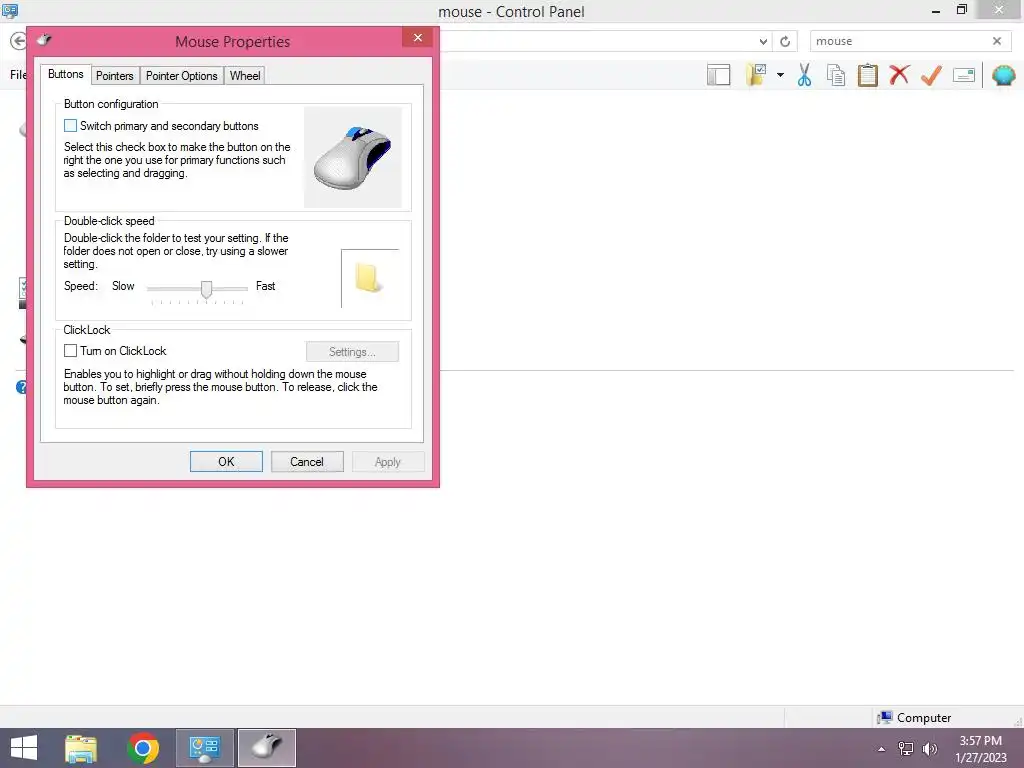The height and width of the screenshot is (768, 1024).
Task: Select the Mouse Properties taskbar icon
Action: coord(266,748)
